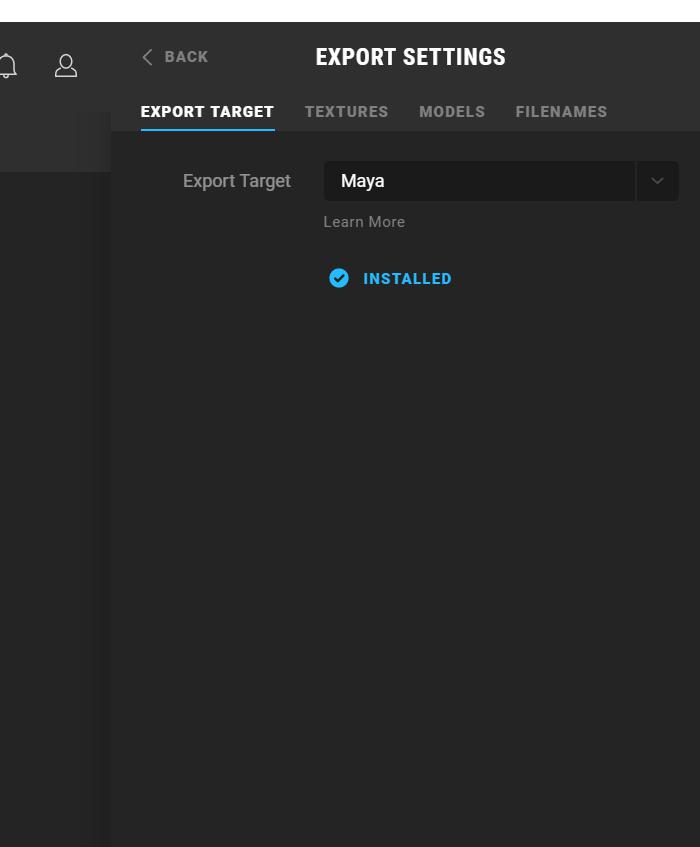The image size is (700, 847).
Task: Switch to the Textures tab
Action: [x=346, y=112]
